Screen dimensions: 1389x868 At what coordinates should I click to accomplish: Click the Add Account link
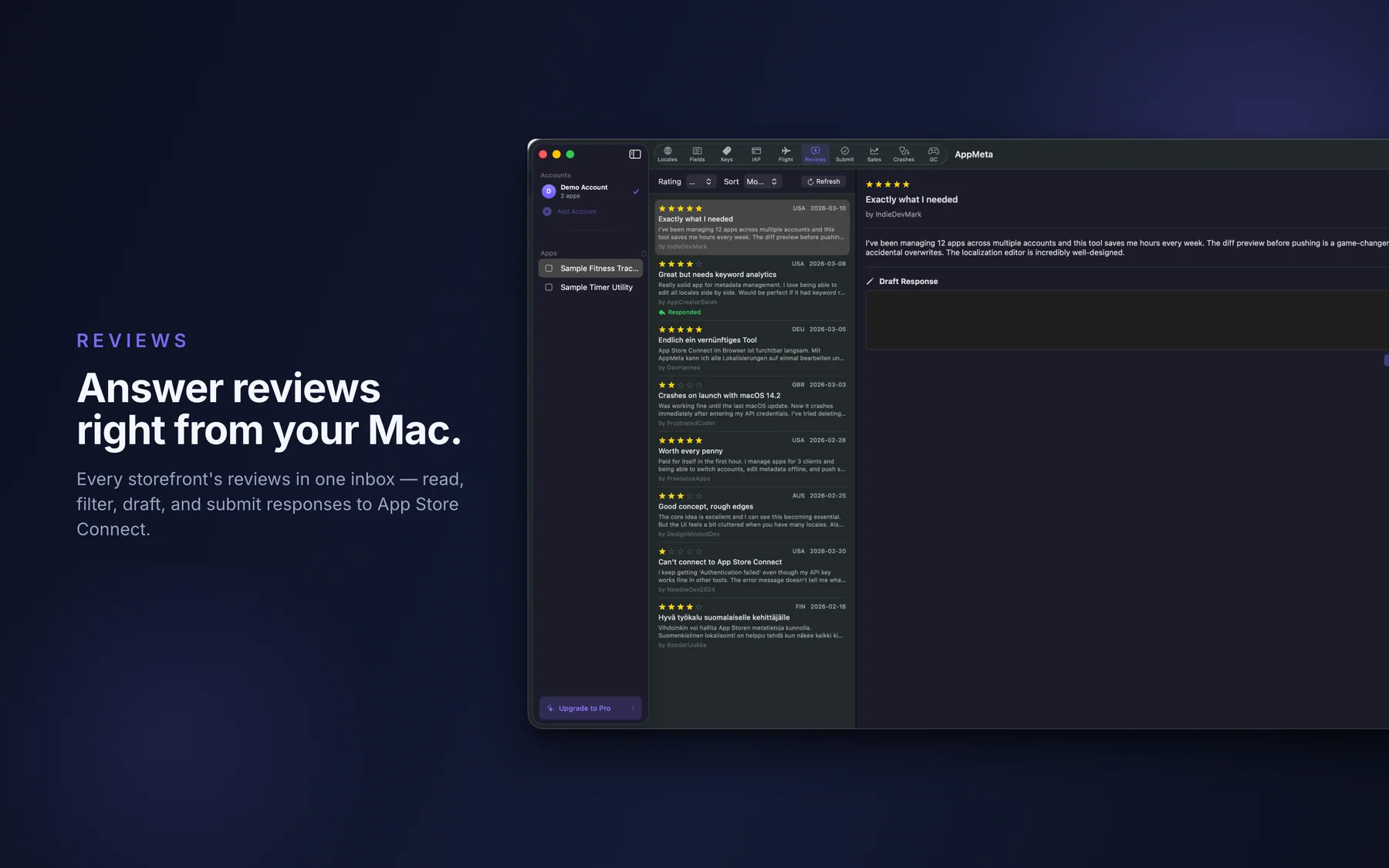(x=576, y=211)
